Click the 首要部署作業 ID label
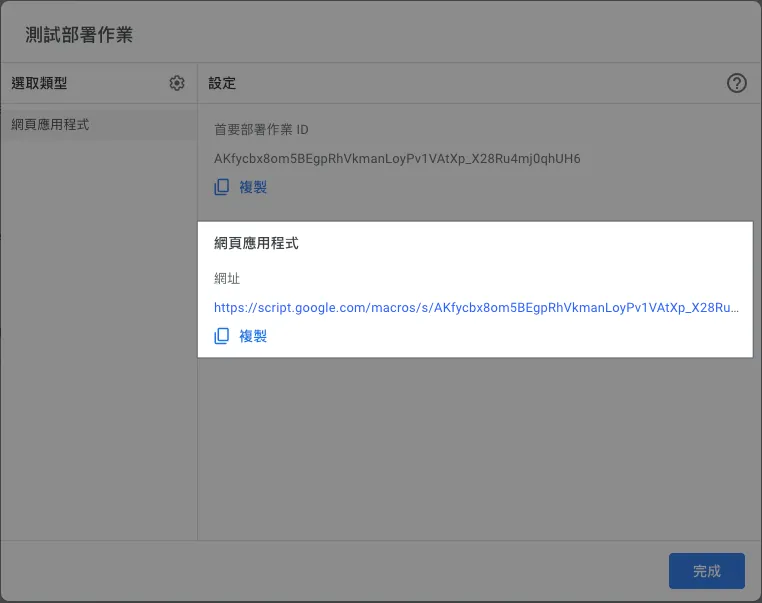762x603 pixels. (x=261, y=130)
